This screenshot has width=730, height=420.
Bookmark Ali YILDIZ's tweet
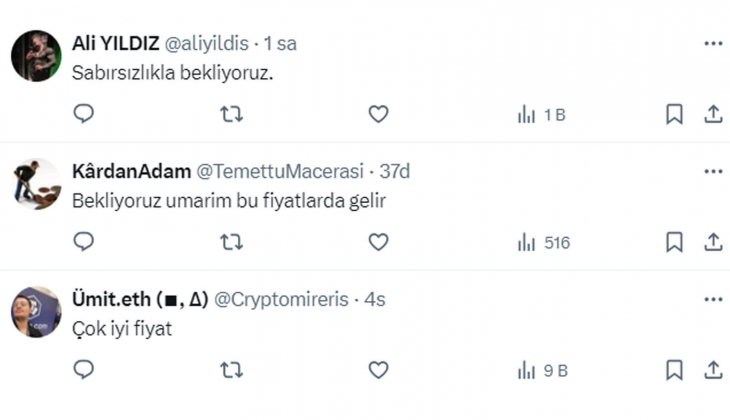coord(674,114)
